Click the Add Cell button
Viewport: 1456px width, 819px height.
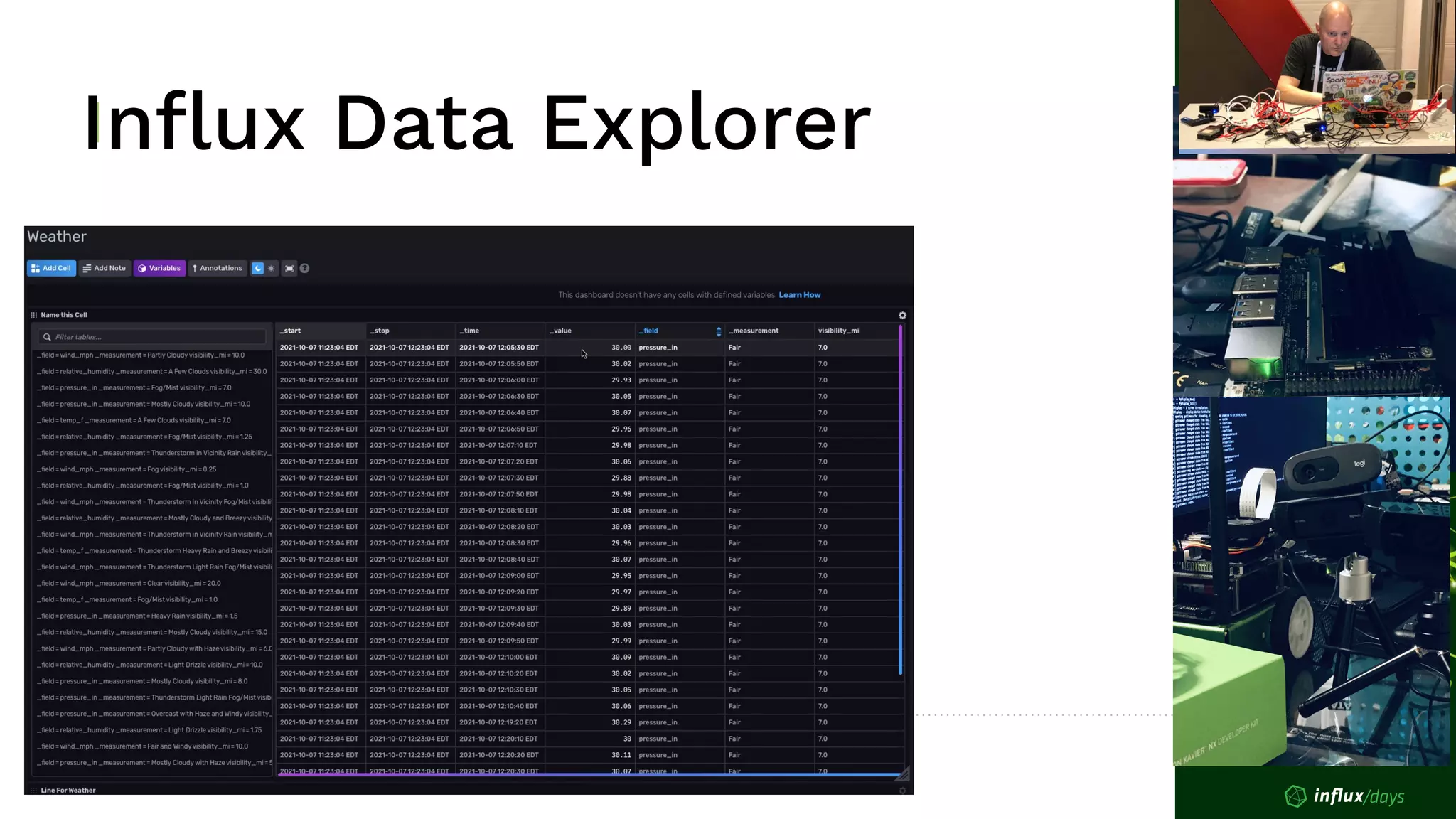(51, 268)
